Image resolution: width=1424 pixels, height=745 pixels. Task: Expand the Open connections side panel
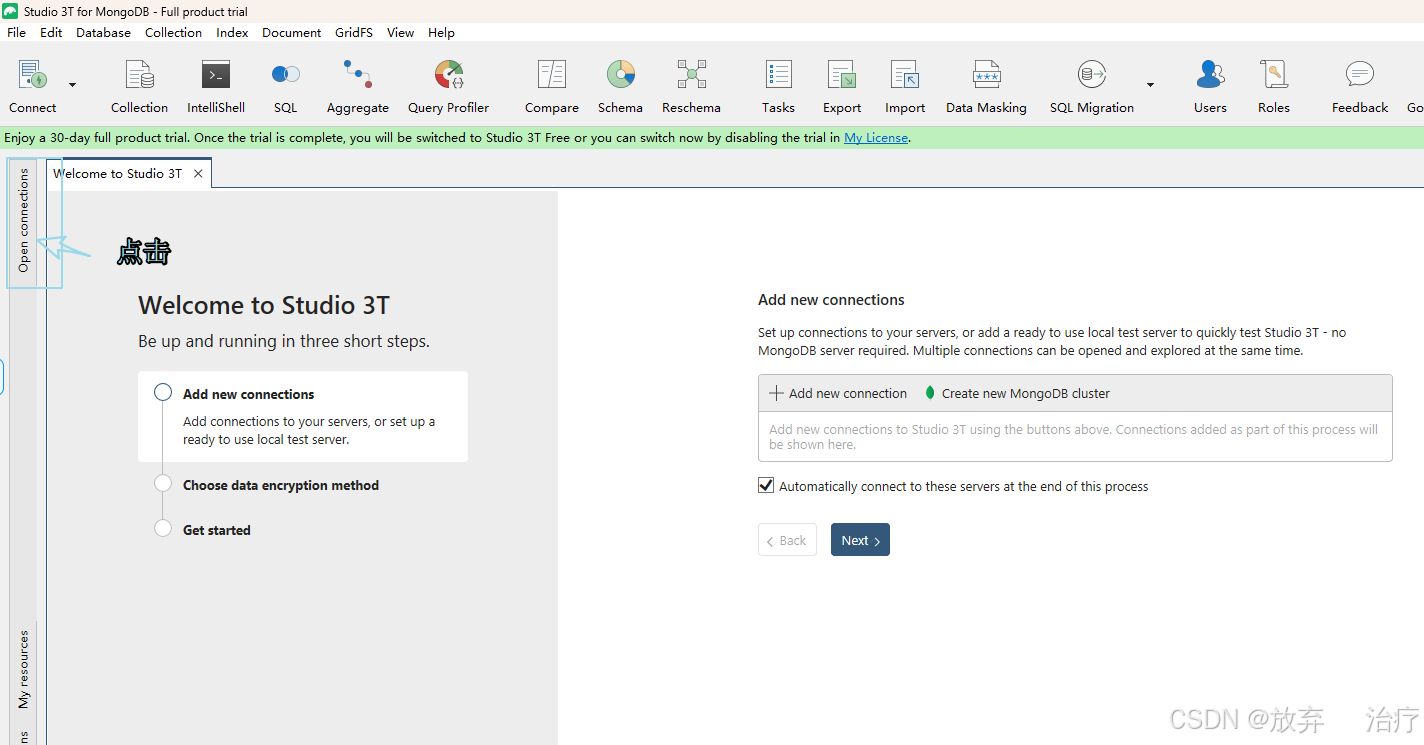(x=24, y=219)
